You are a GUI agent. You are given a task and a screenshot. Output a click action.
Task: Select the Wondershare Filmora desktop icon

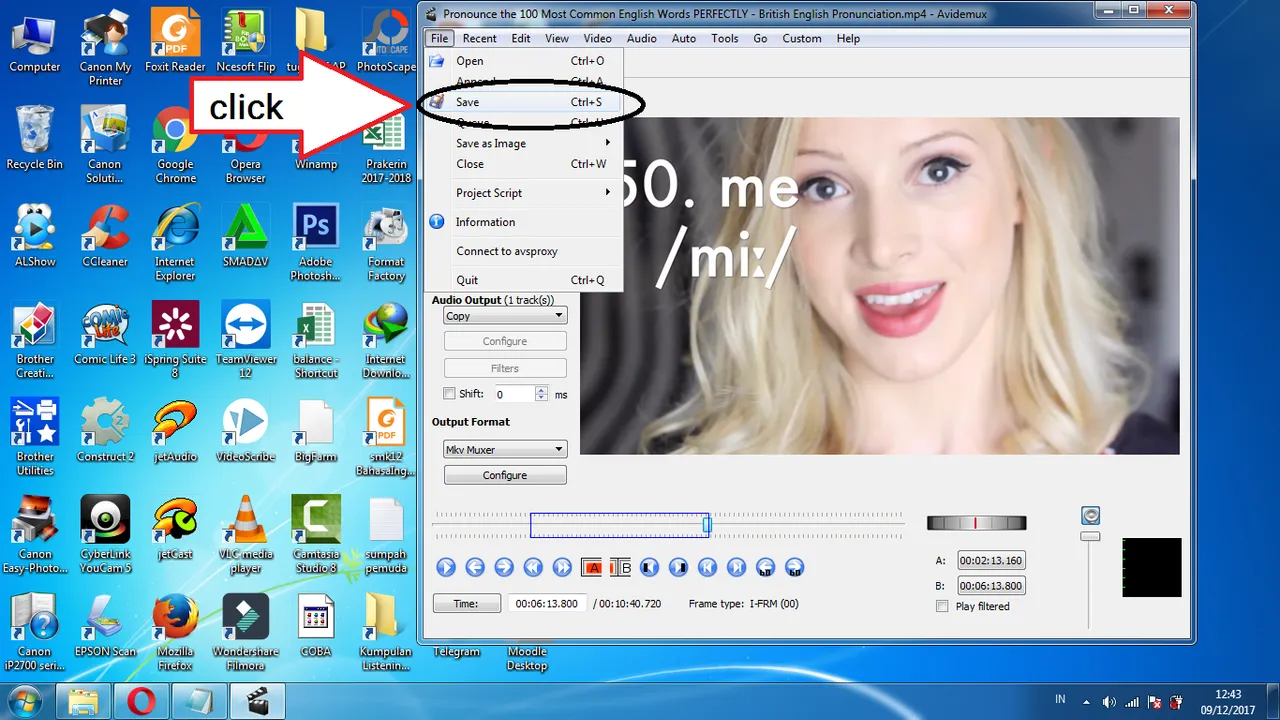[x=245, y=632]
